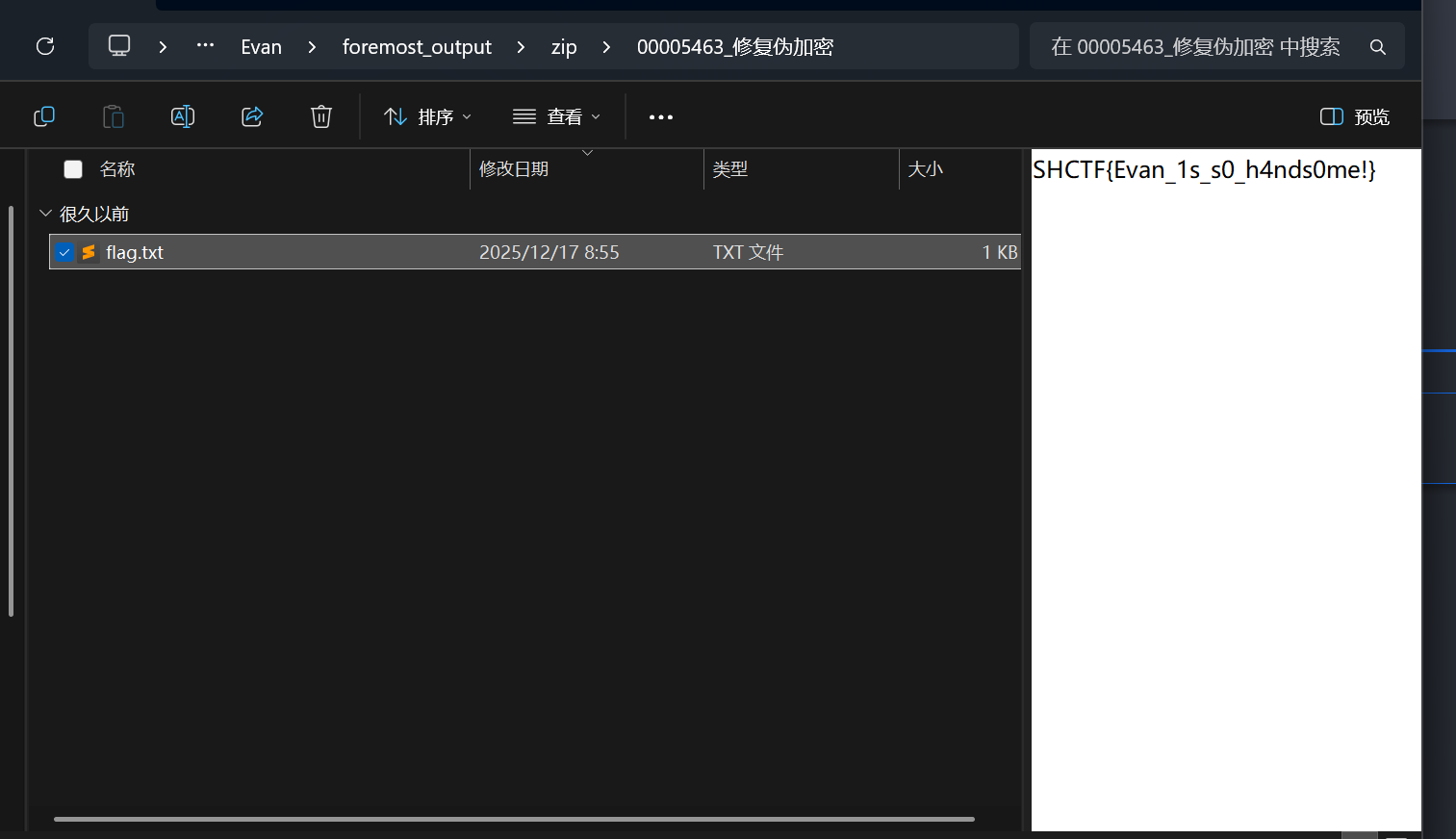The width and height of the screenshot is (1456, 839).
Task: Delete the selection with the trash icon
Action: point(321,116)
